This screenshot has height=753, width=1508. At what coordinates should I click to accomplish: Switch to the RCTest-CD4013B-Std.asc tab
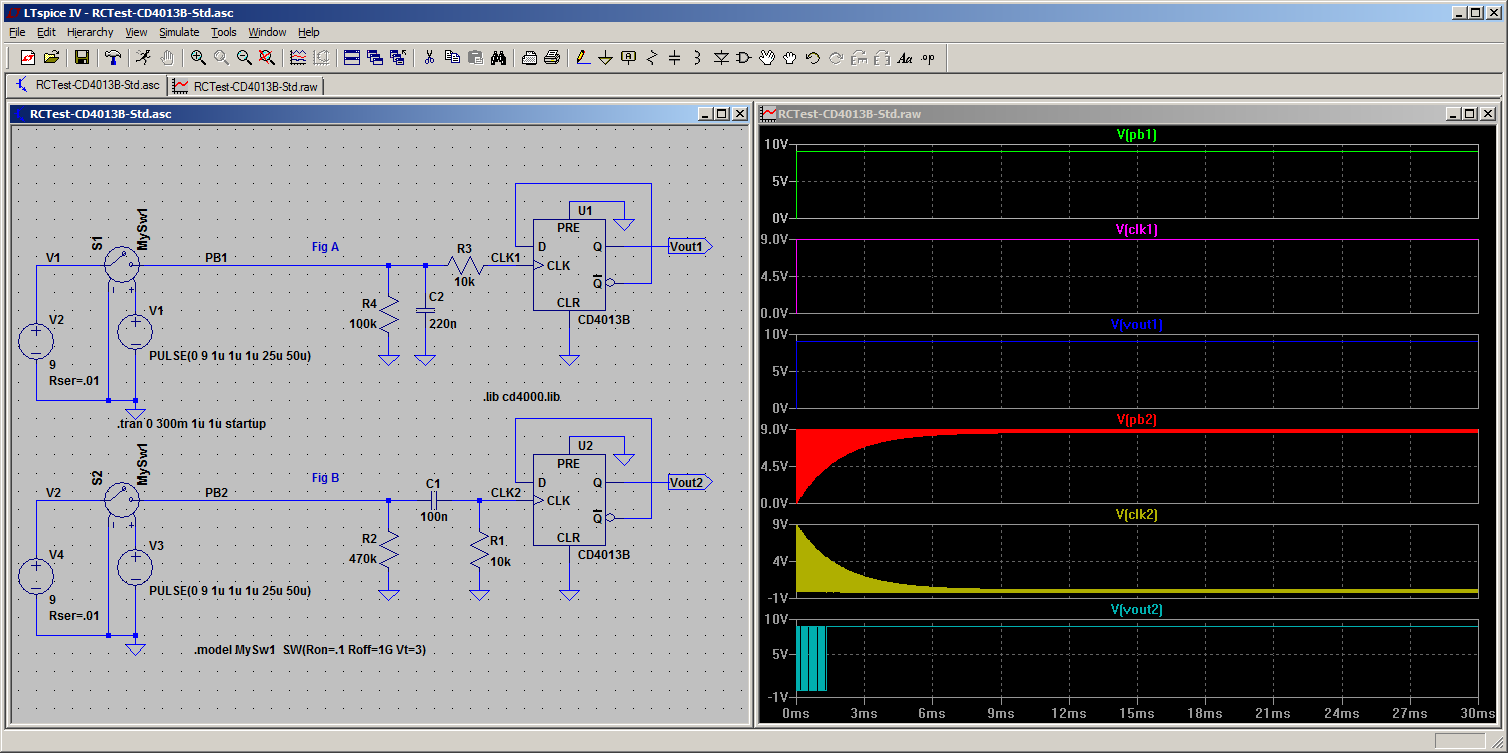[x=87, y=85]
